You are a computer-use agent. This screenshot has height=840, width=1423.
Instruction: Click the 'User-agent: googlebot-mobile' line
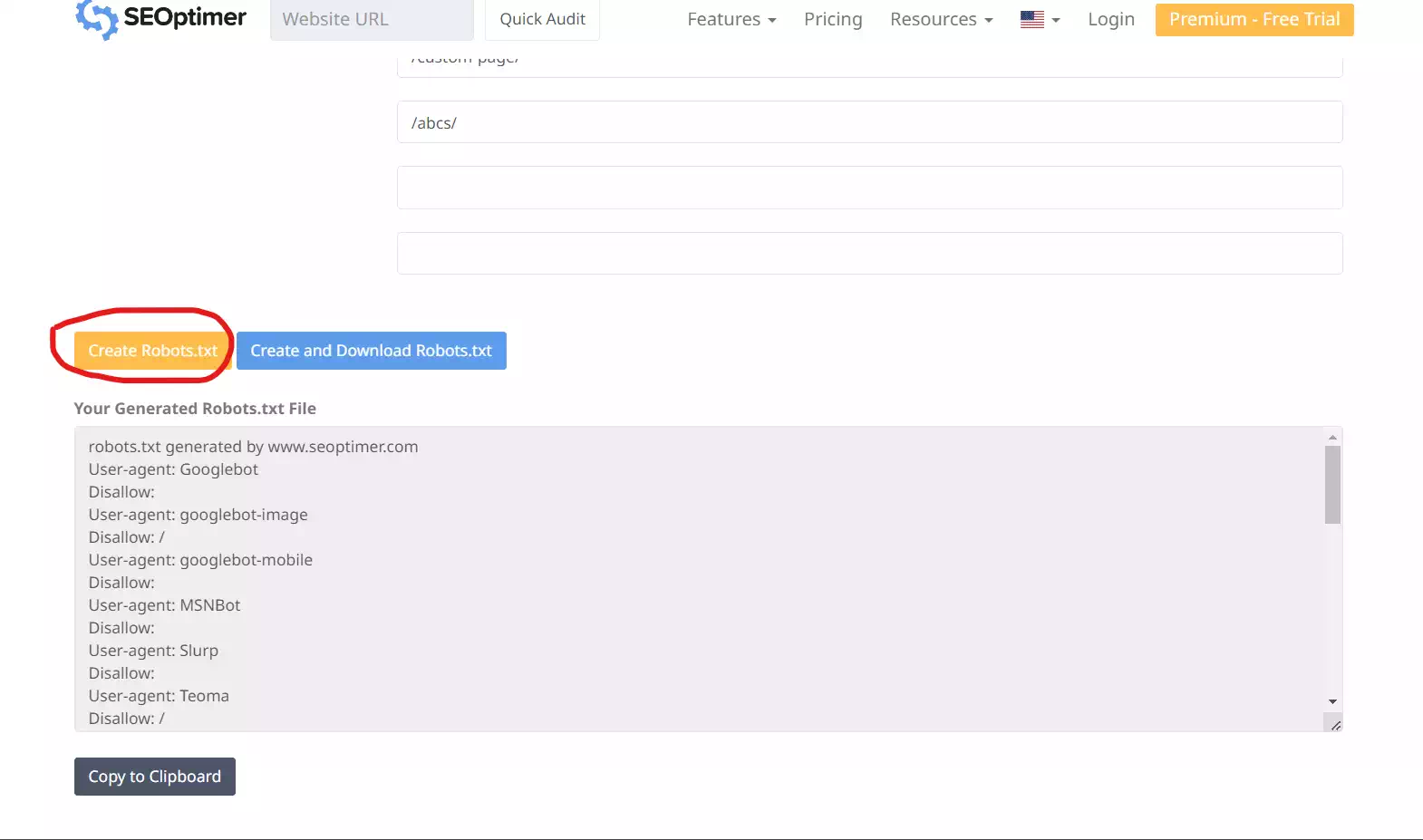[200, 560]
